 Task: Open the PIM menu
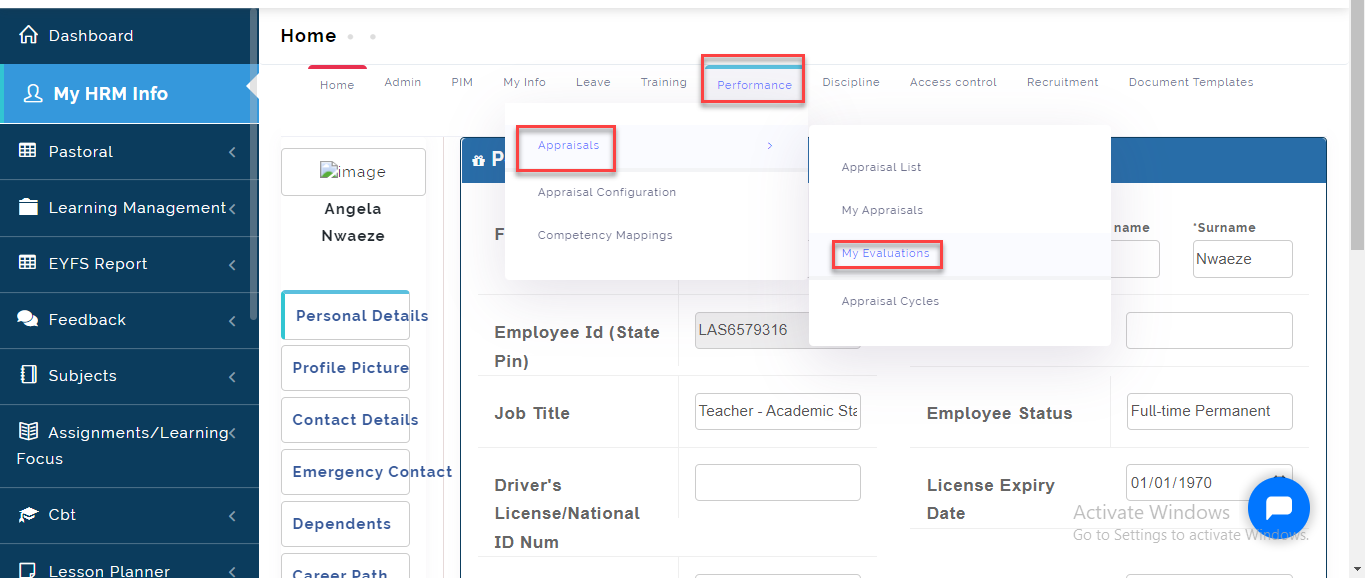pos(462,82)
